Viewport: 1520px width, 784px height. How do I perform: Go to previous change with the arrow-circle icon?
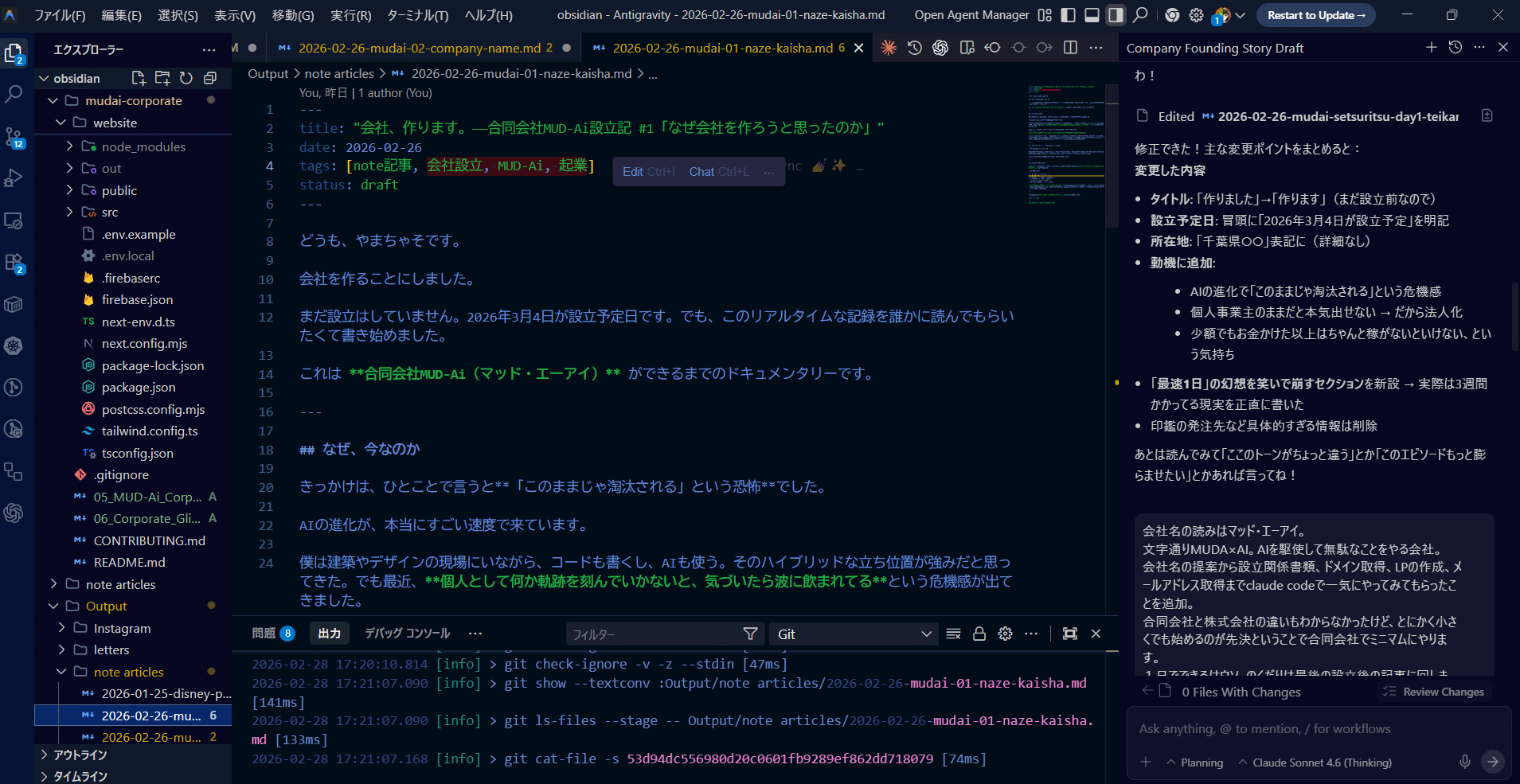(x=992, y=48)
